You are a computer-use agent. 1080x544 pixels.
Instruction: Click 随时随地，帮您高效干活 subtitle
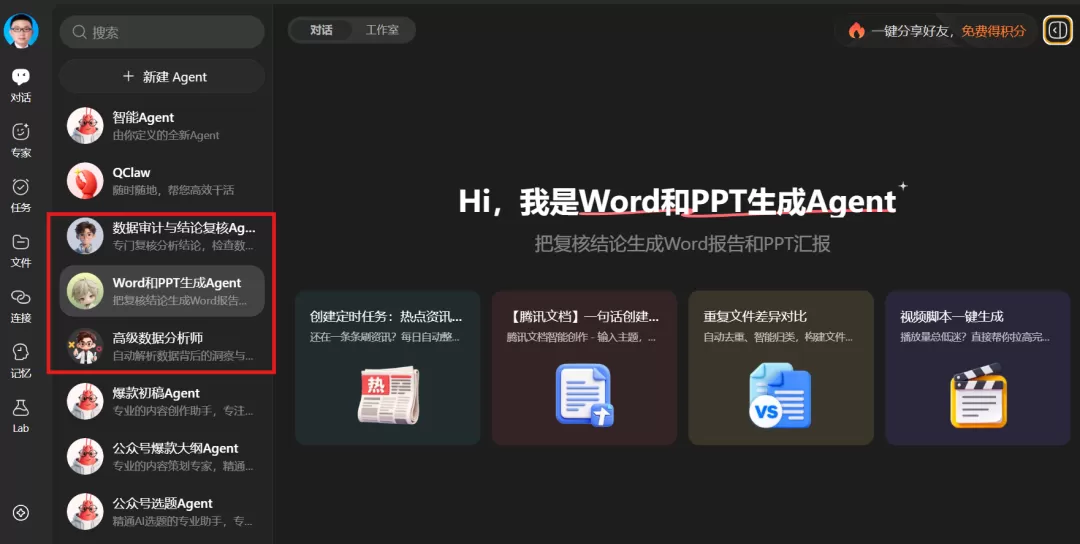click(174, 190)
